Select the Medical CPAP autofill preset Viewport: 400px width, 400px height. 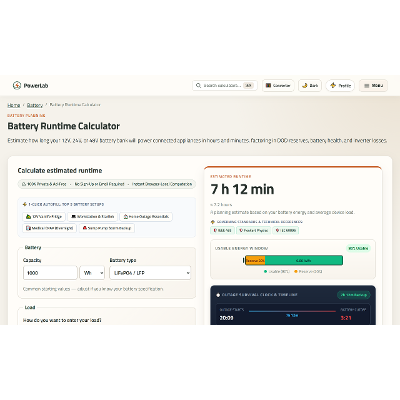coord(49,228)
